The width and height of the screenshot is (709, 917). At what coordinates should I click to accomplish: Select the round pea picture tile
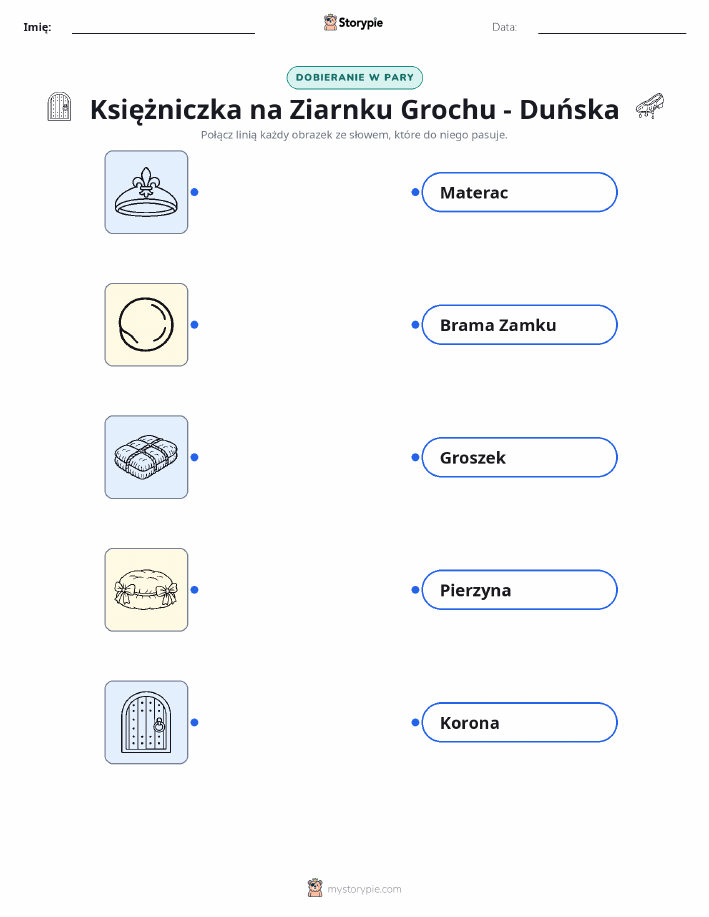point(146,325)
